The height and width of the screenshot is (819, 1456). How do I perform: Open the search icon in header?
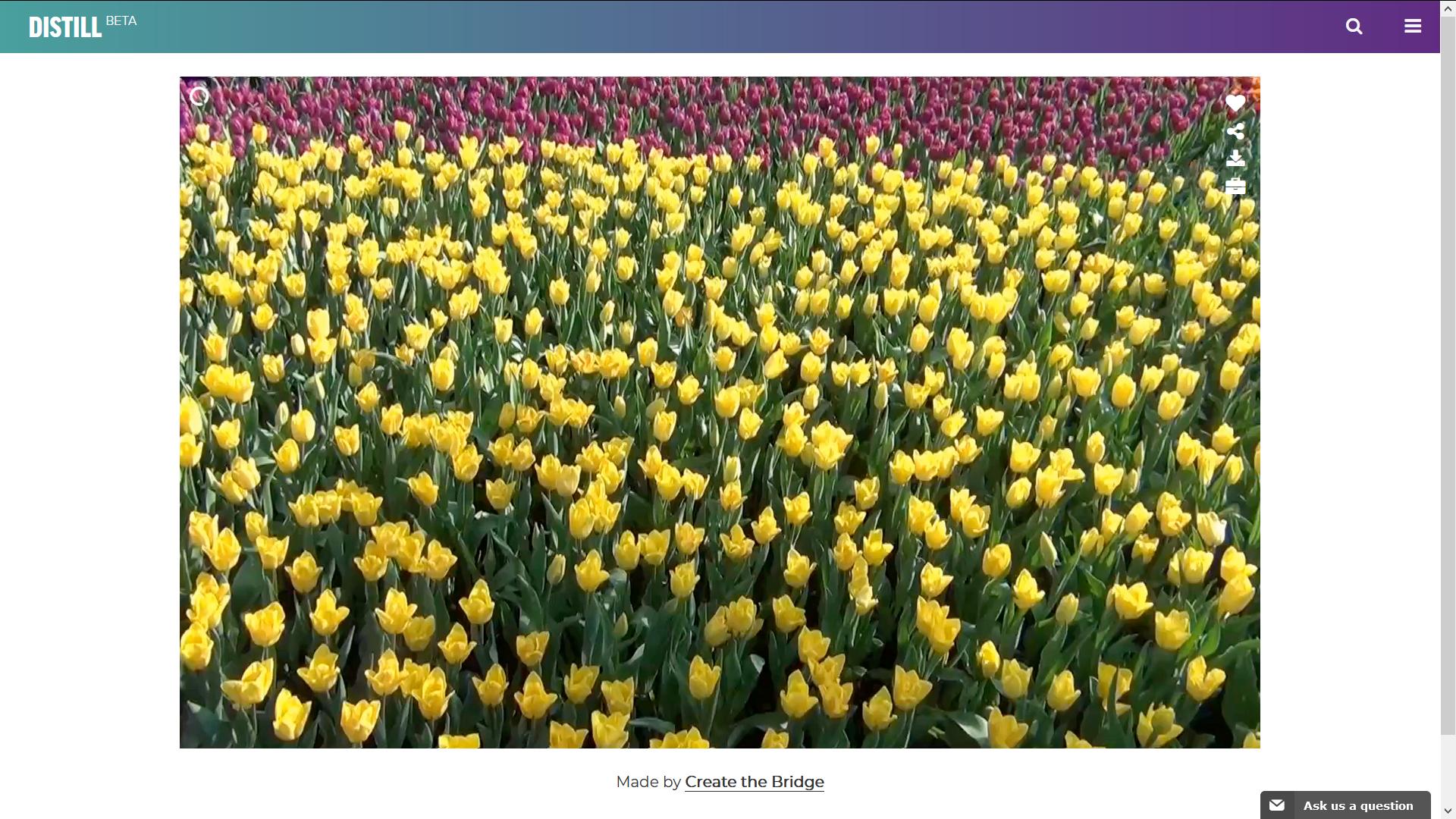coord(1354,27)
